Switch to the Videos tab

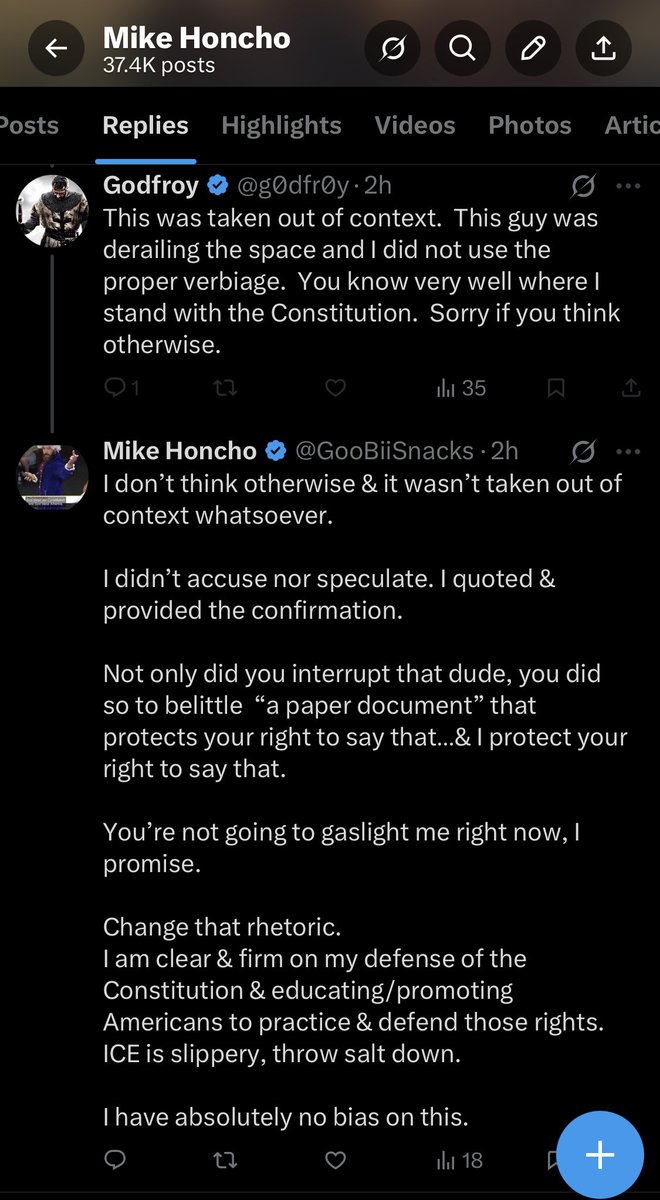(414, 125)
